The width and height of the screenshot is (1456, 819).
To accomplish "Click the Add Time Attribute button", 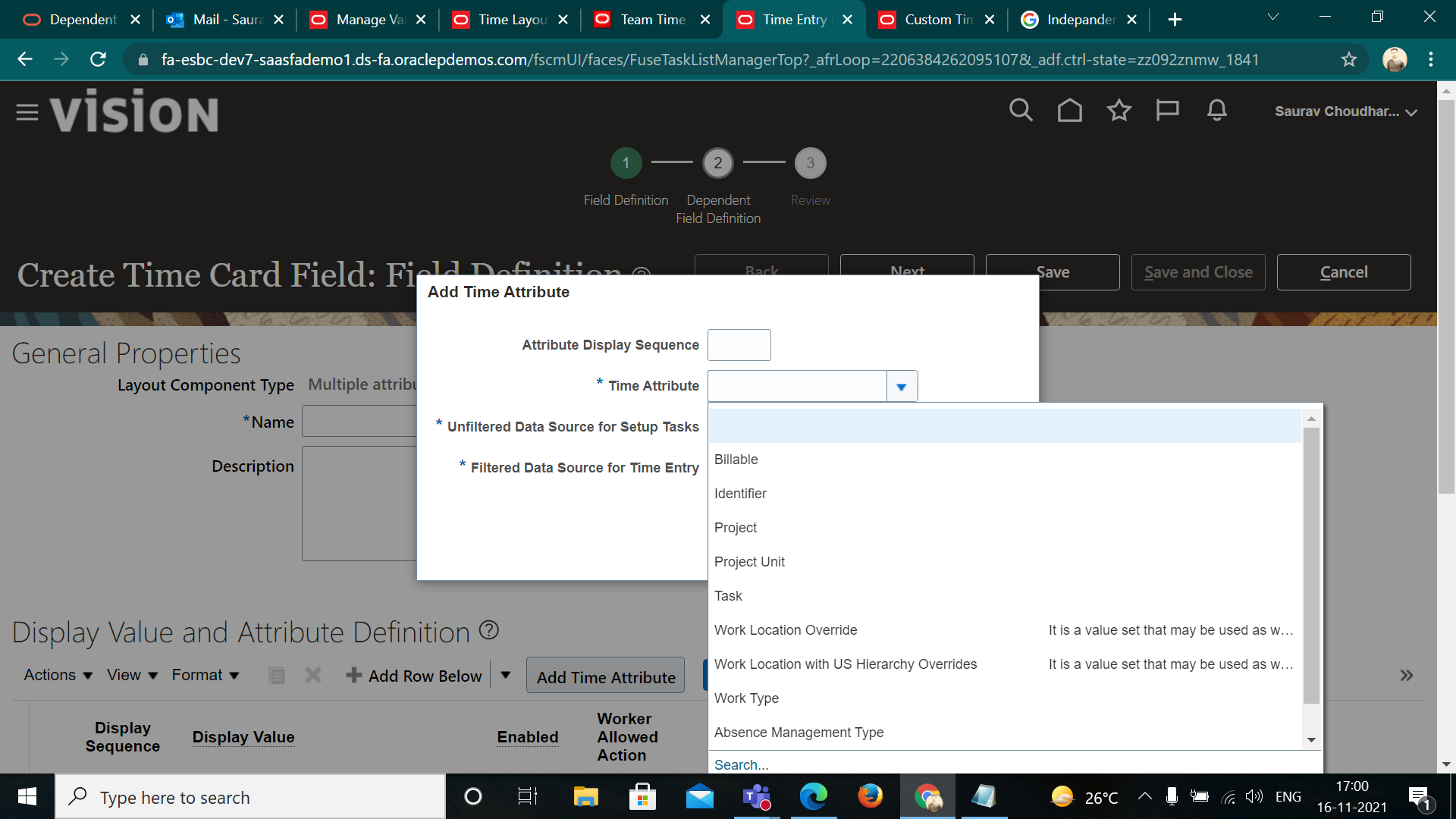I will 606,676.
